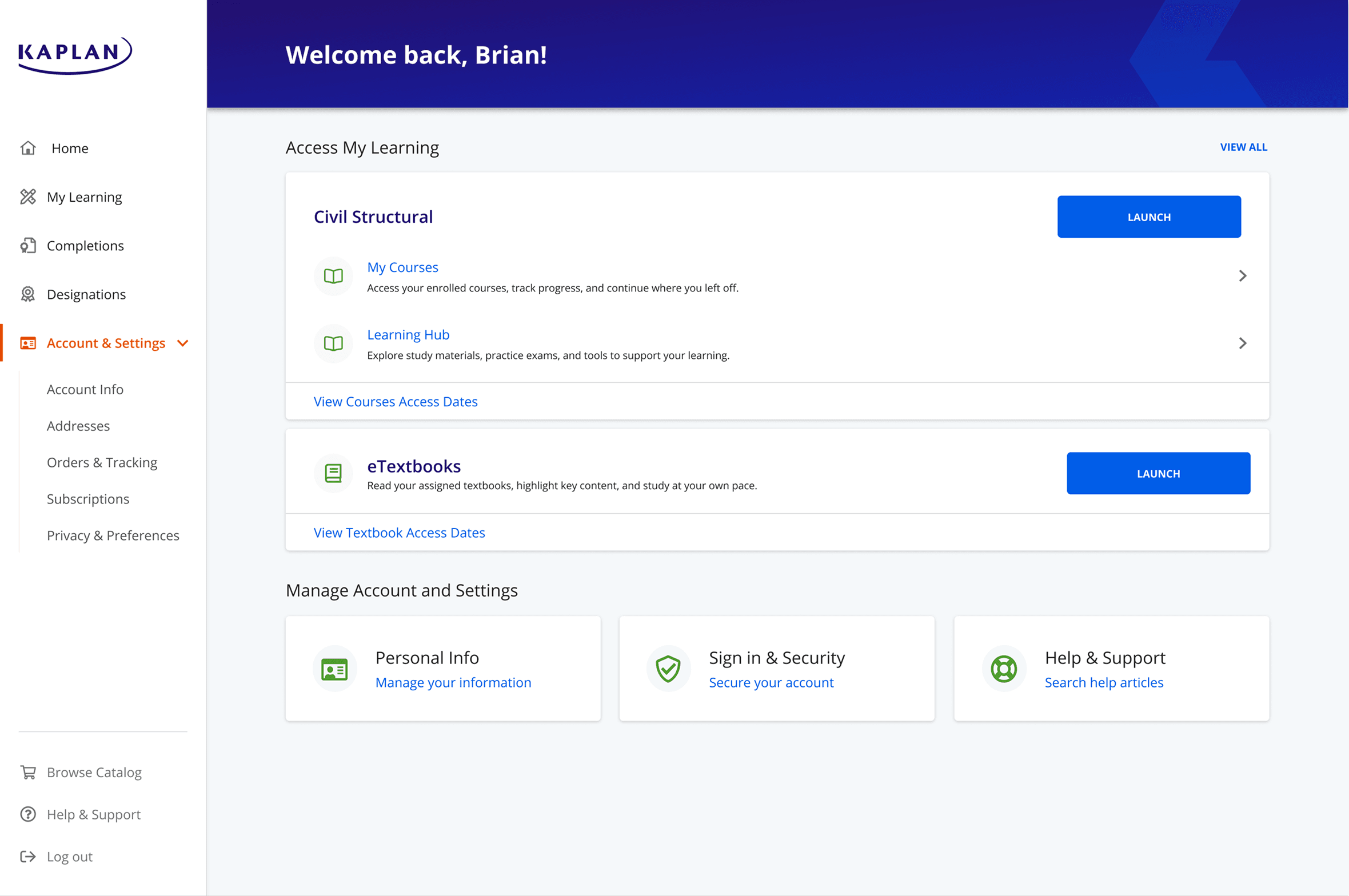Open Privacy & Preferences submenu item
The height and width of the screenshot is (896, 1349).
tap(113, 535)
